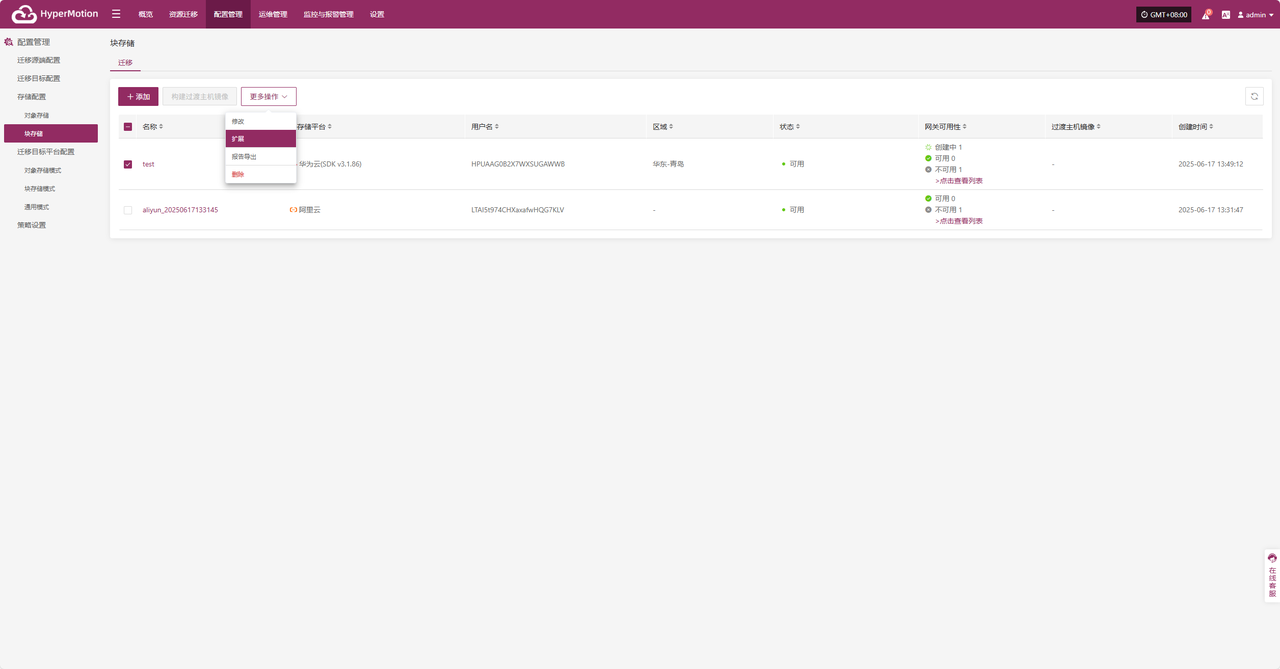Click 点击查看列表 link in test row
The width and height of the screenshot is (1280, 669).
coord(959,181)
